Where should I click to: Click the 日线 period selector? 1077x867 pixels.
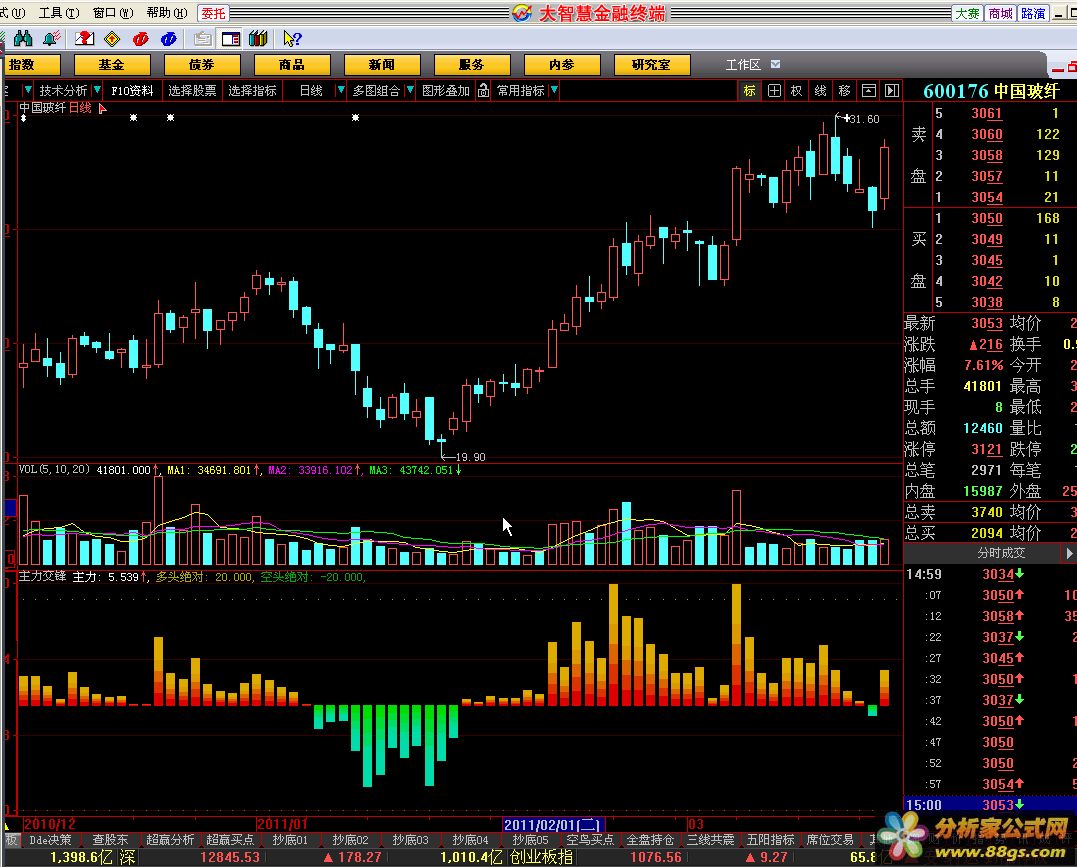(x=310, y=91)
